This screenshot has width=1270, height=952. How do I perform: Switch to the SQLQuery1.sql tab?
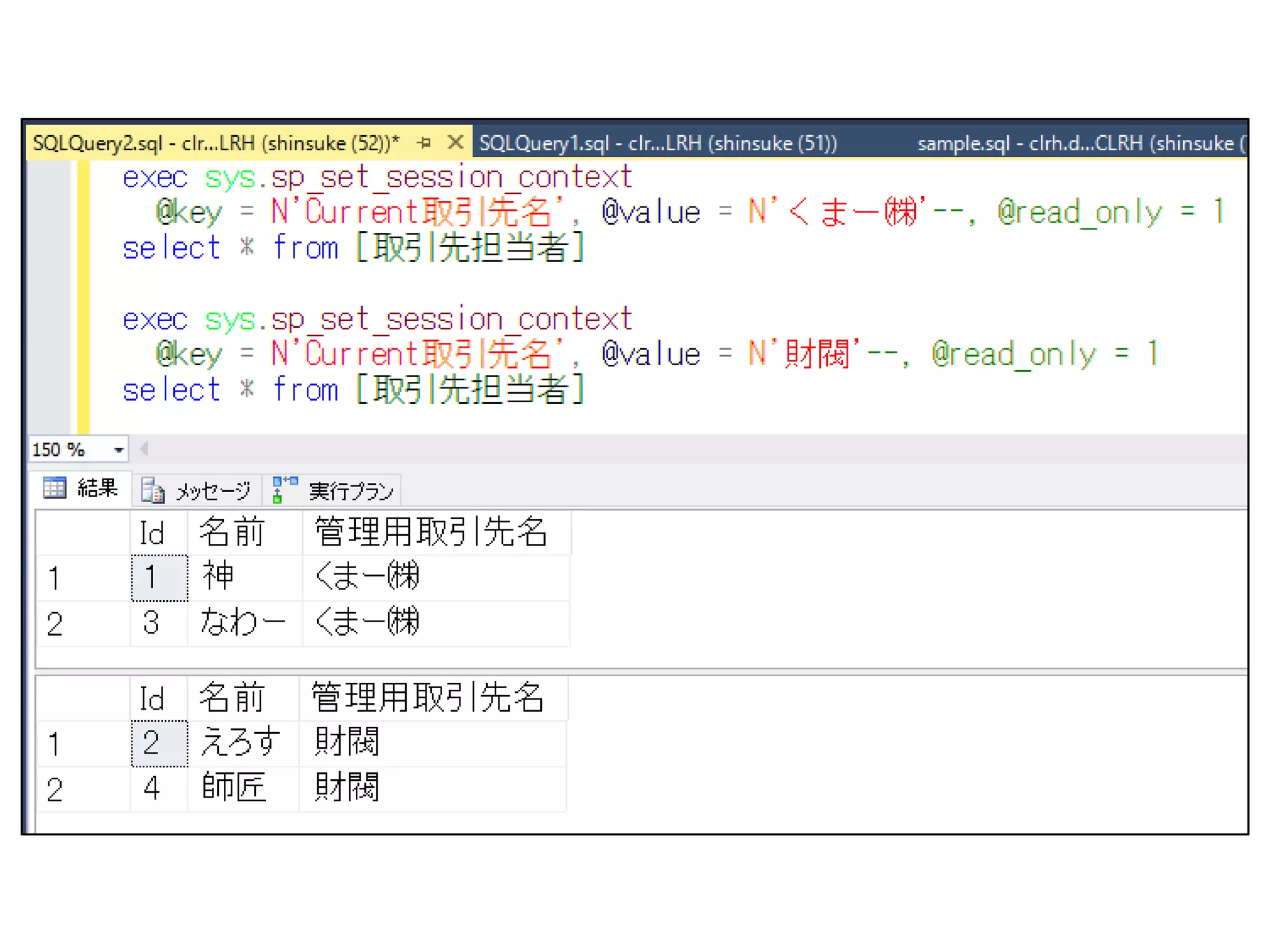point(658,144)
